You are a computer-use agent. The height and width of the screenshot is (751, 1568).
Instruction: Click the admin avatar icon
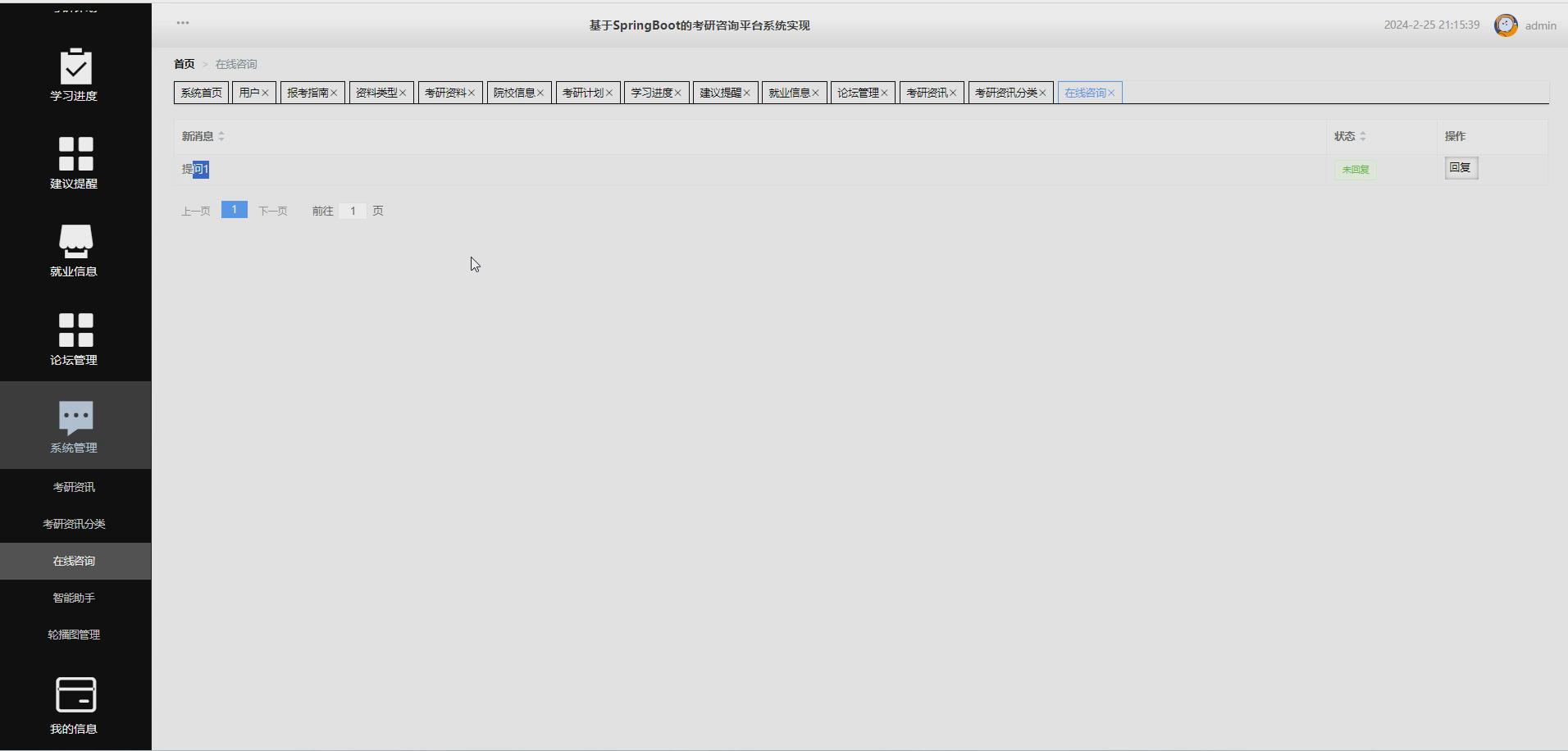point(1506,25)
